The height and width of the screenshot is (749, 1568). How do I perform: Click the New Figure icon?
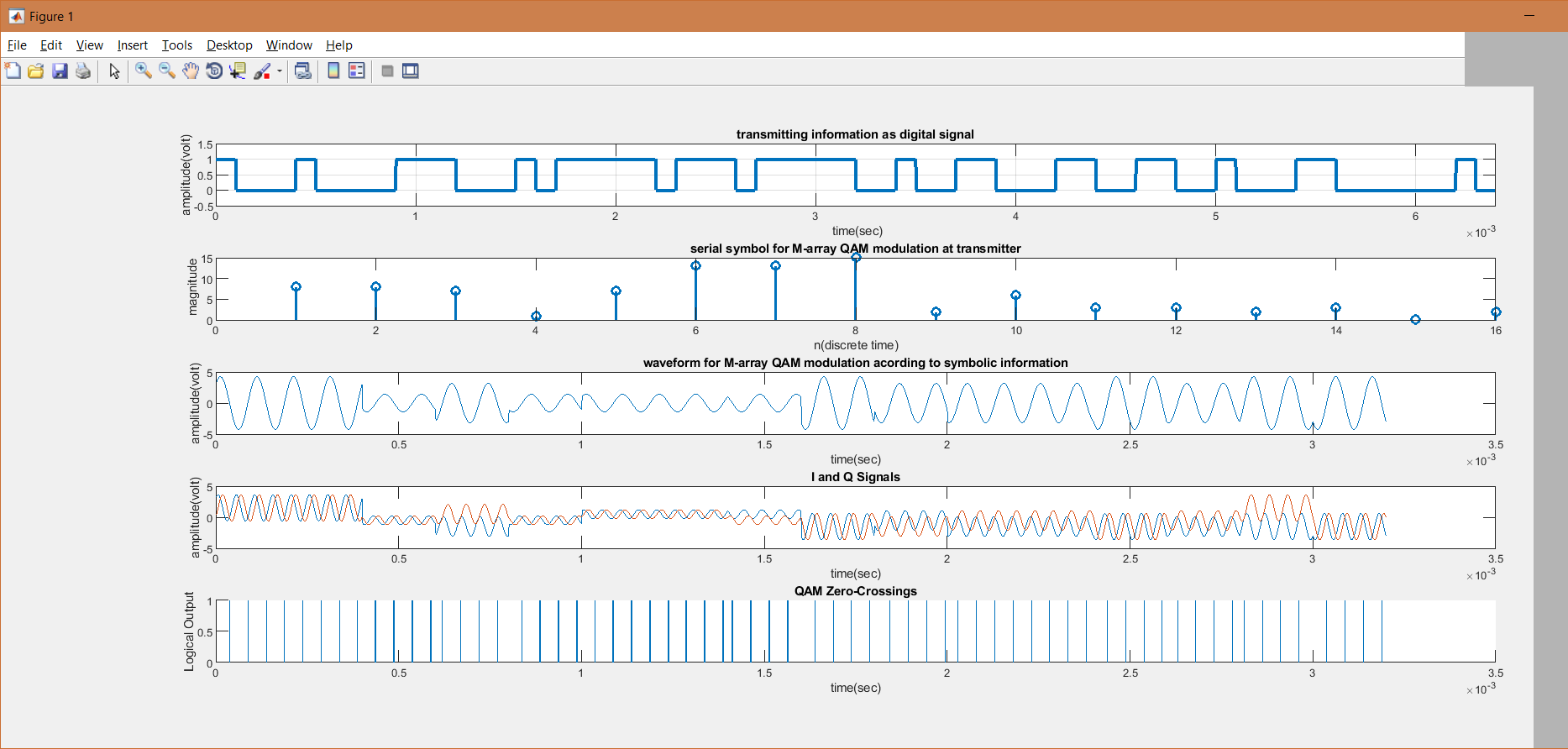coord(13,71)
